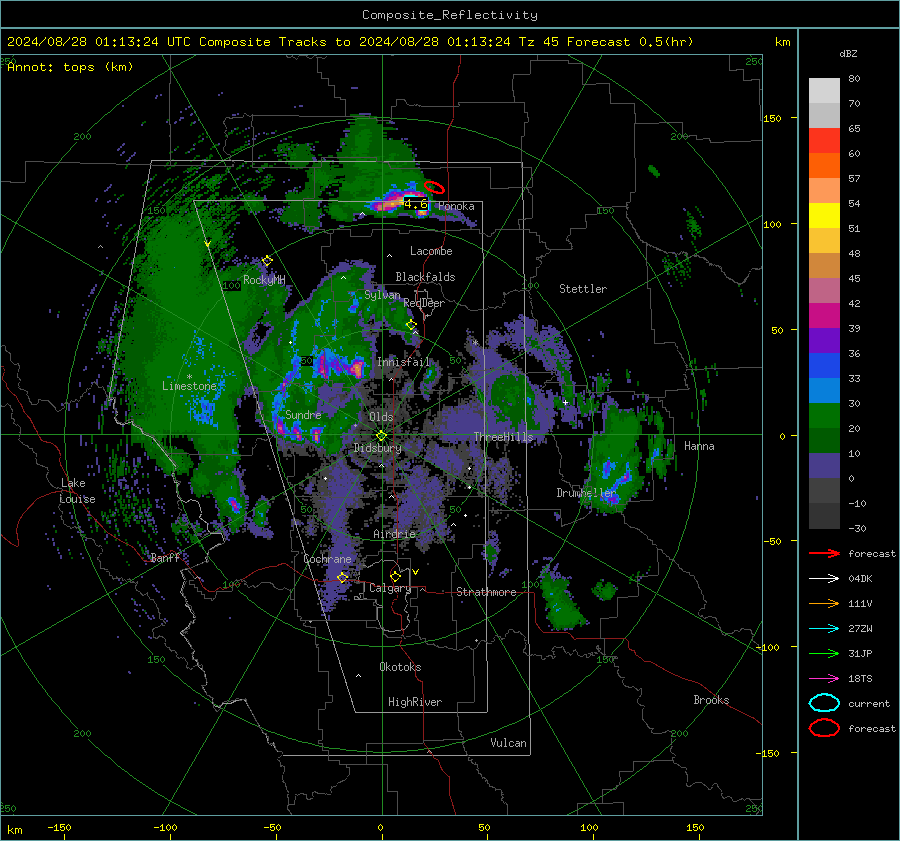The image size is (900, 841).
Task: Click the Ponoka city label
Action: 456,206
